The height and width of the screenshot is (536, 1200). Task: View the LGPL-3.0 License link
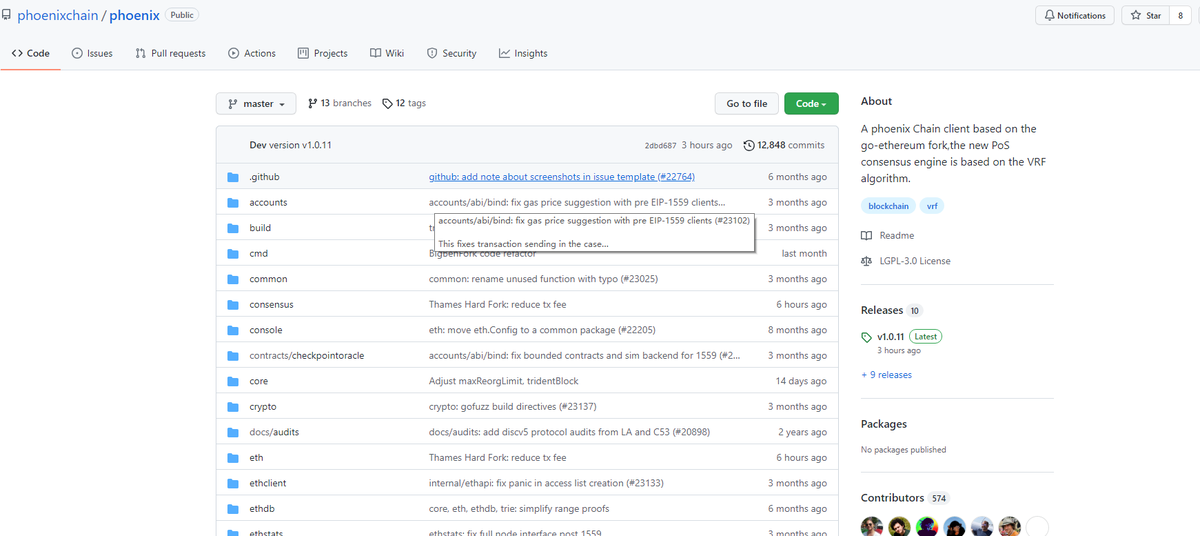point(915,261)
